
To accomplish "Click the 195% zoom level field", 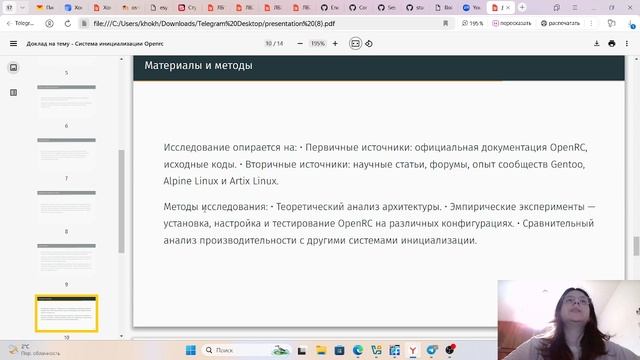I will pyautogui.click(x=318, y=43).
